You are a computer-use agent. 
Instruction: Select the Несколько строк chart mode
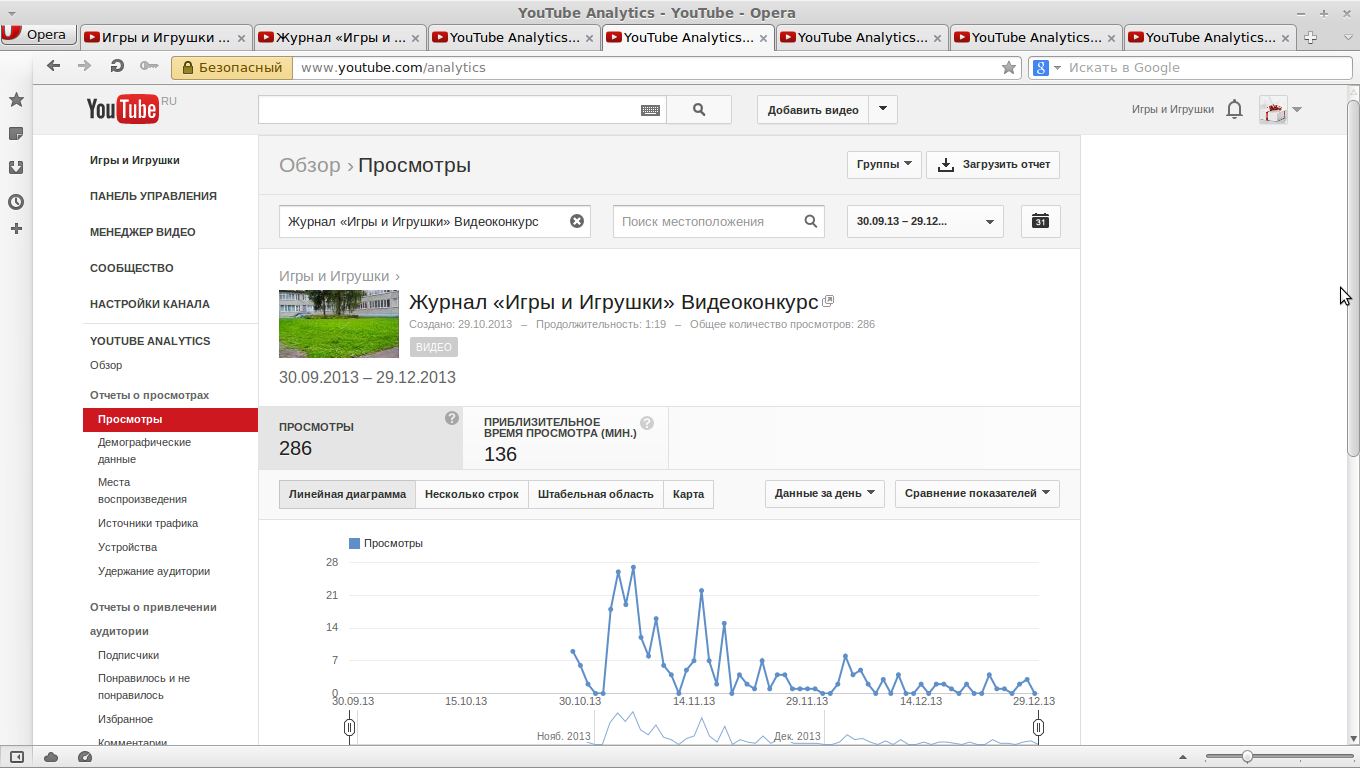[471, 494]
